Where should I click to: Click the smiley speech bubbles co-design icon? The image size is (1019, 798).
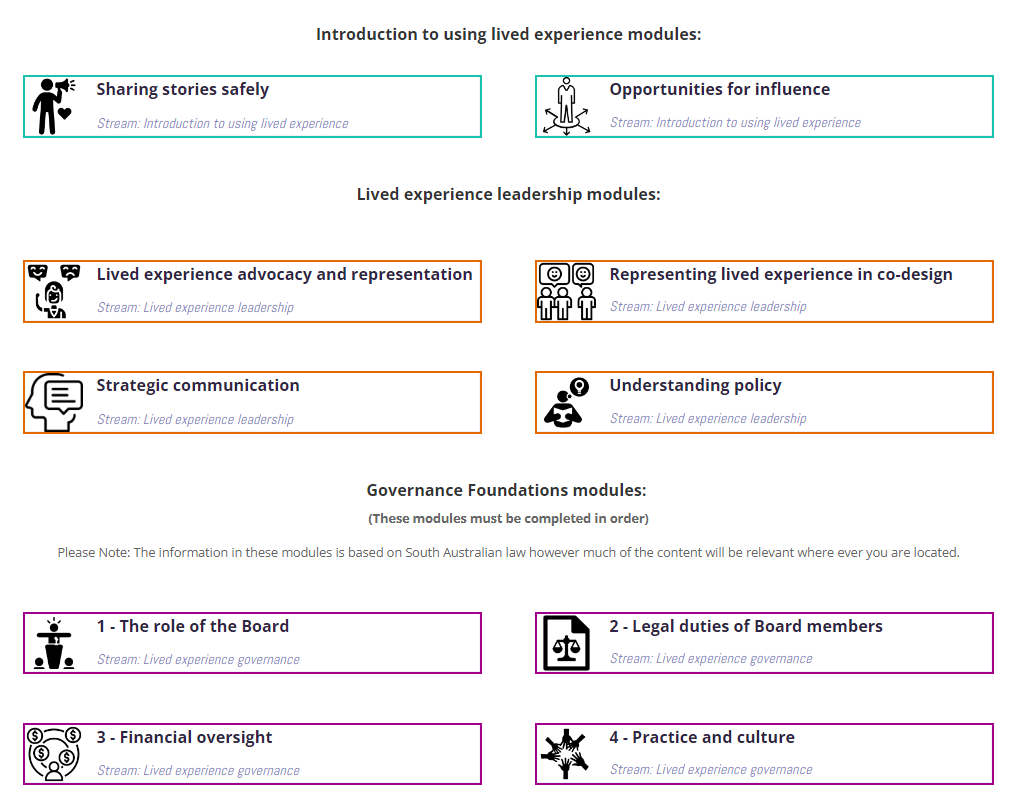[566, 291]
